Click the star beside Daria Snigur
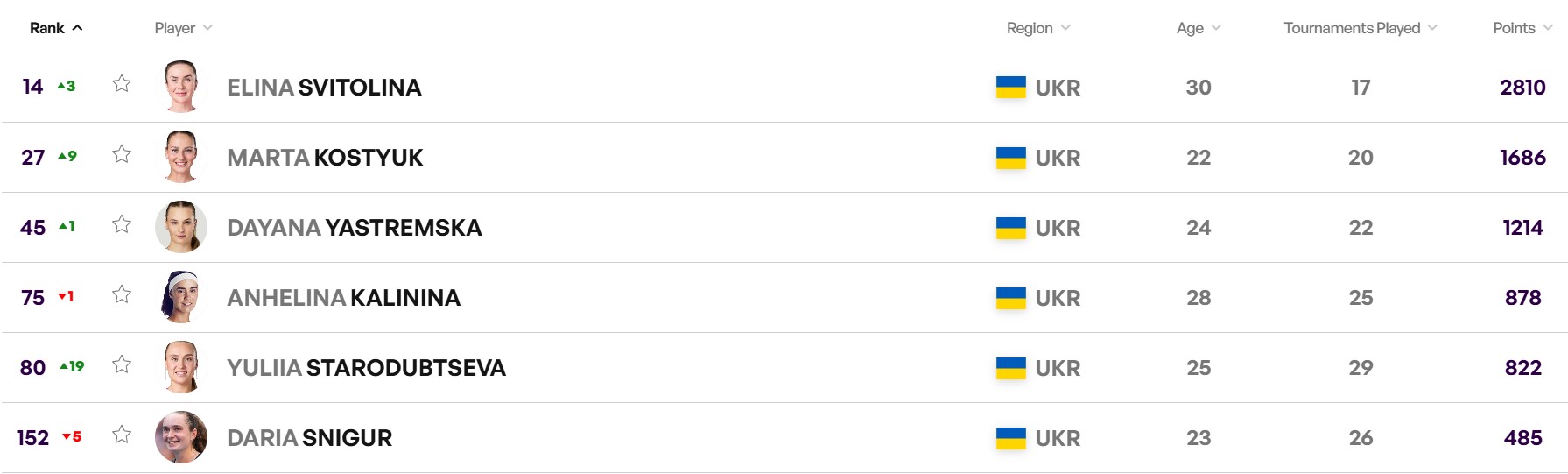1568x474 pixels. click(122, 435)
